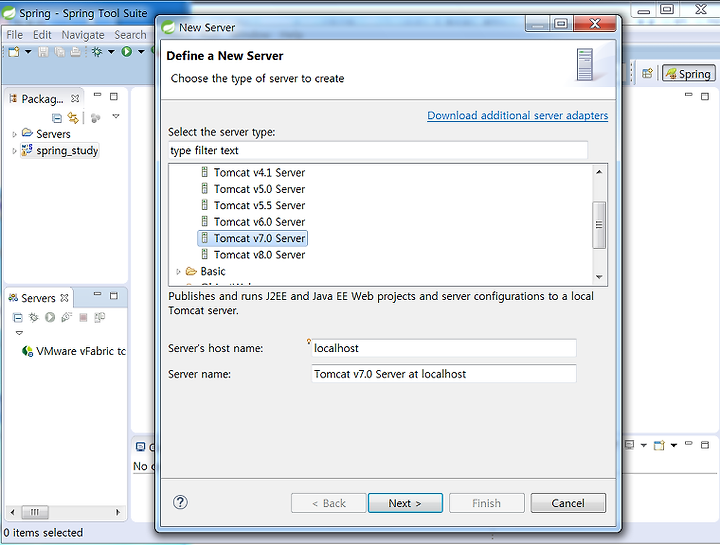Click Start server in debug mode icon
Image resolution: width=720 pixels, height=545 pixels.
[34, 317]
